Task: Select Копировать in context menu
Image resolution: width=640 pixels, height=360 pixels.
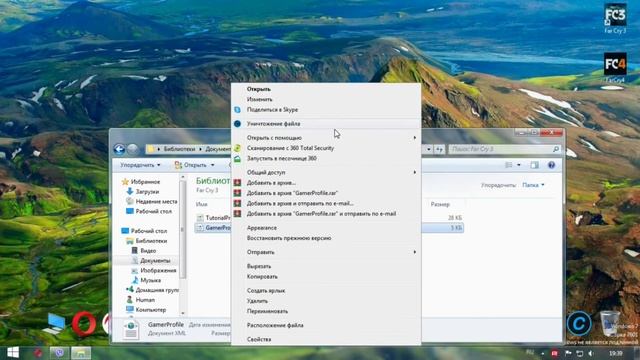Action: click(x=326, y=276)
